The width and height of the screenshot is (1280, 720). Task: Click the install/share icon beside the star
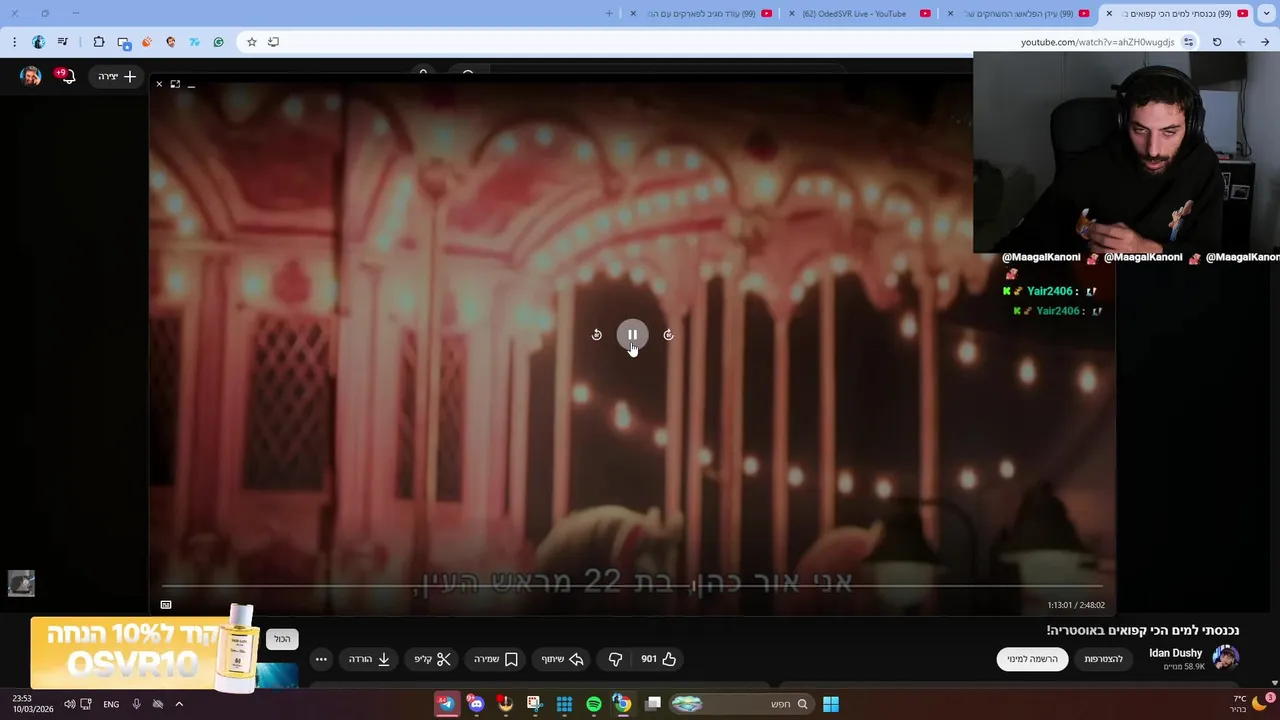(274, 42)
